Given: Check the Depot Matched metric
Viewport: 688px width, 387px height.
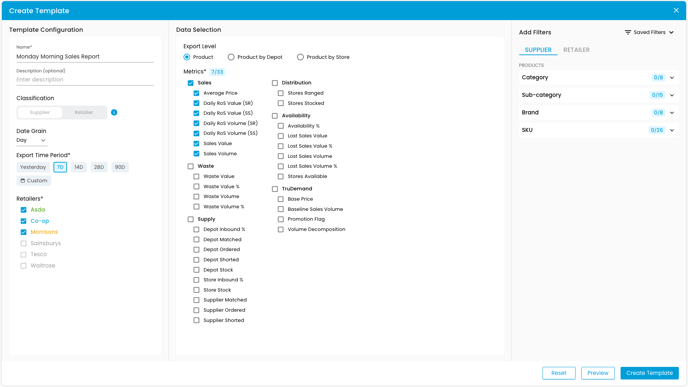Looking at the screenshot, I should coord(196,240).
